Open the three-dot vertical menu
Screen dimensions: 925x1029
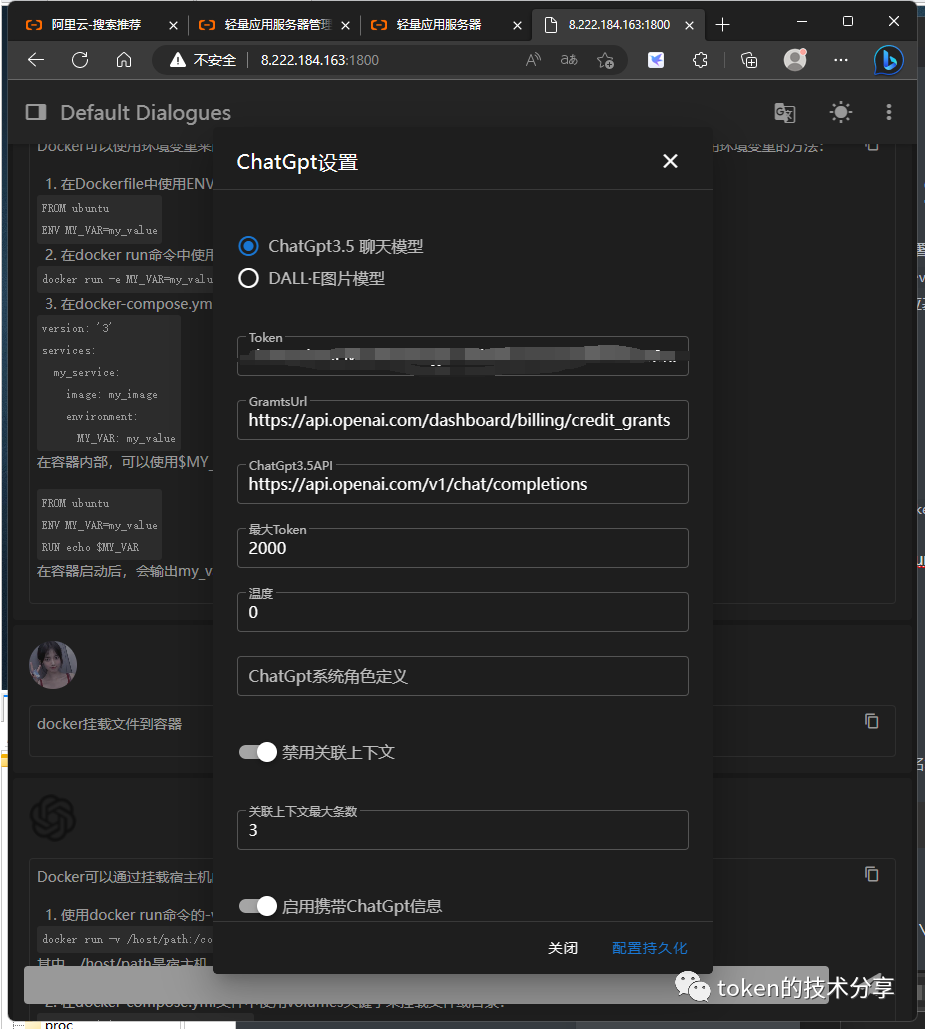tap(889, 112)
